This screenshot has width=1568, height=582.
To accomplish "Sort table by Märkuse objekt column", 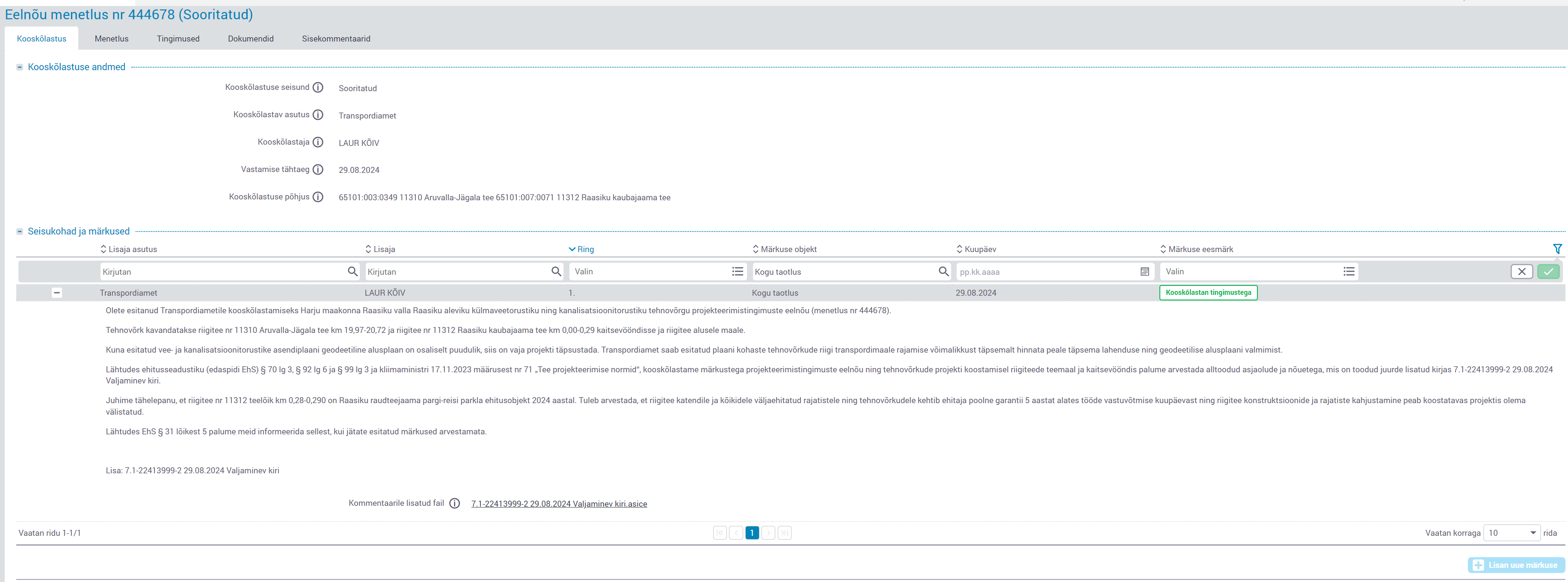I will click(785, 249).
